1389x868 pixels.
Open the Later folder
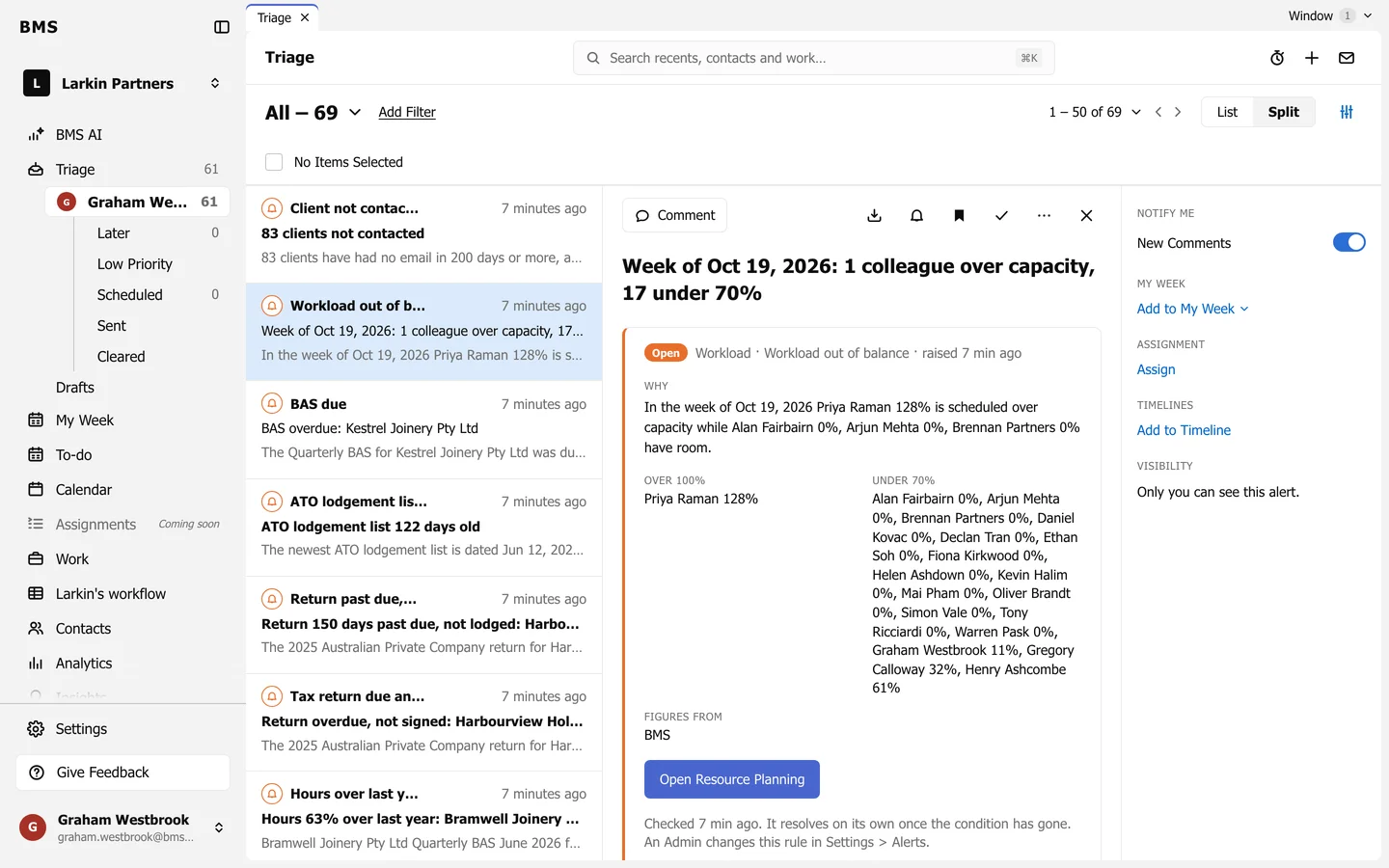coord(114,233)
